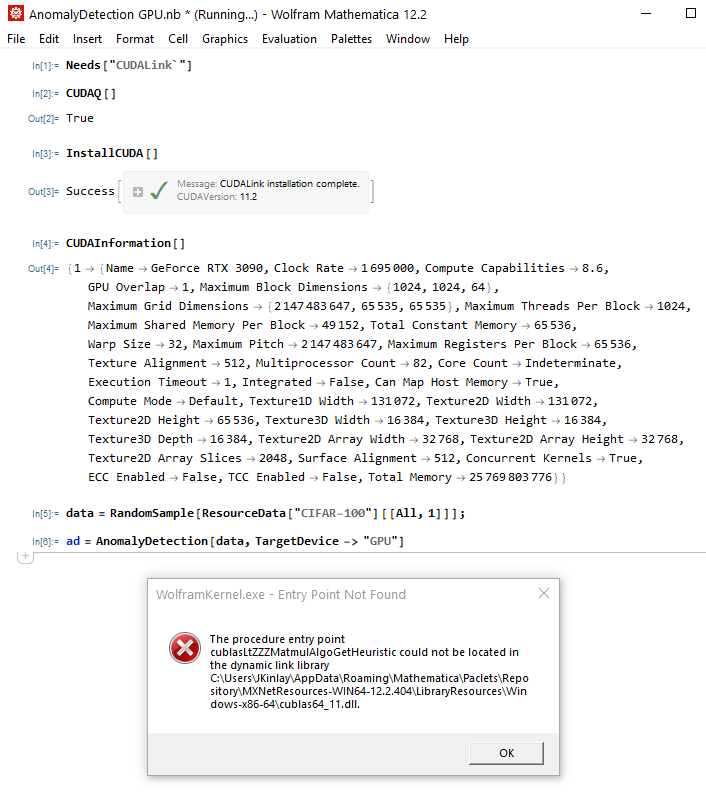
Task: Click the In[3]:= cell label
Action: (x=45, y=154)
